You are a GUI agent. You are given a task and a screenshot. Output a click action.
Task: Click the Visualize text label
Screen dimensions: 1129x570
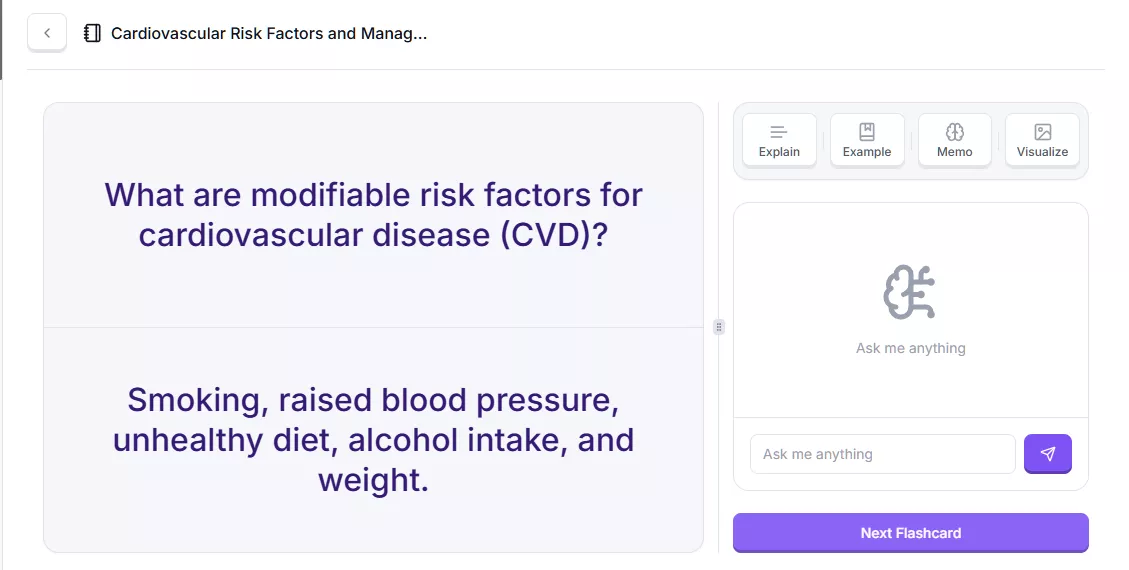coord(1042,152)
